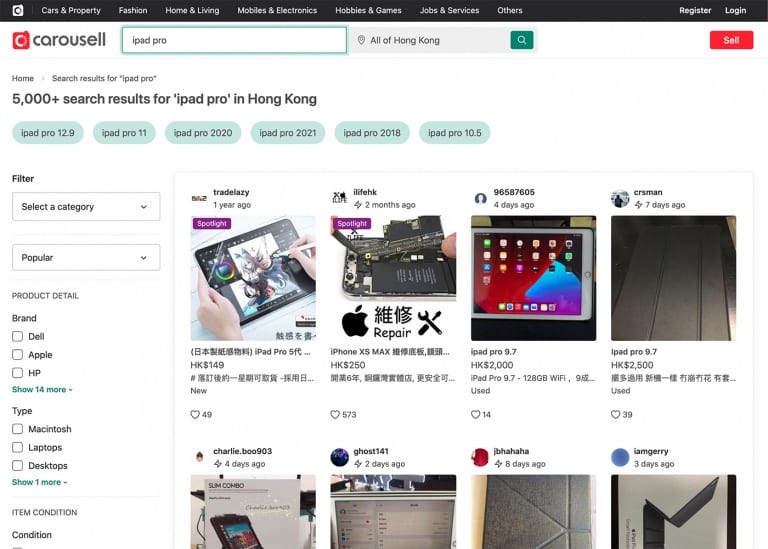The height and width of the screenshot is (549, 768).
Task: Open the Popular sort dropdown
Action: (x=85, y=257)
